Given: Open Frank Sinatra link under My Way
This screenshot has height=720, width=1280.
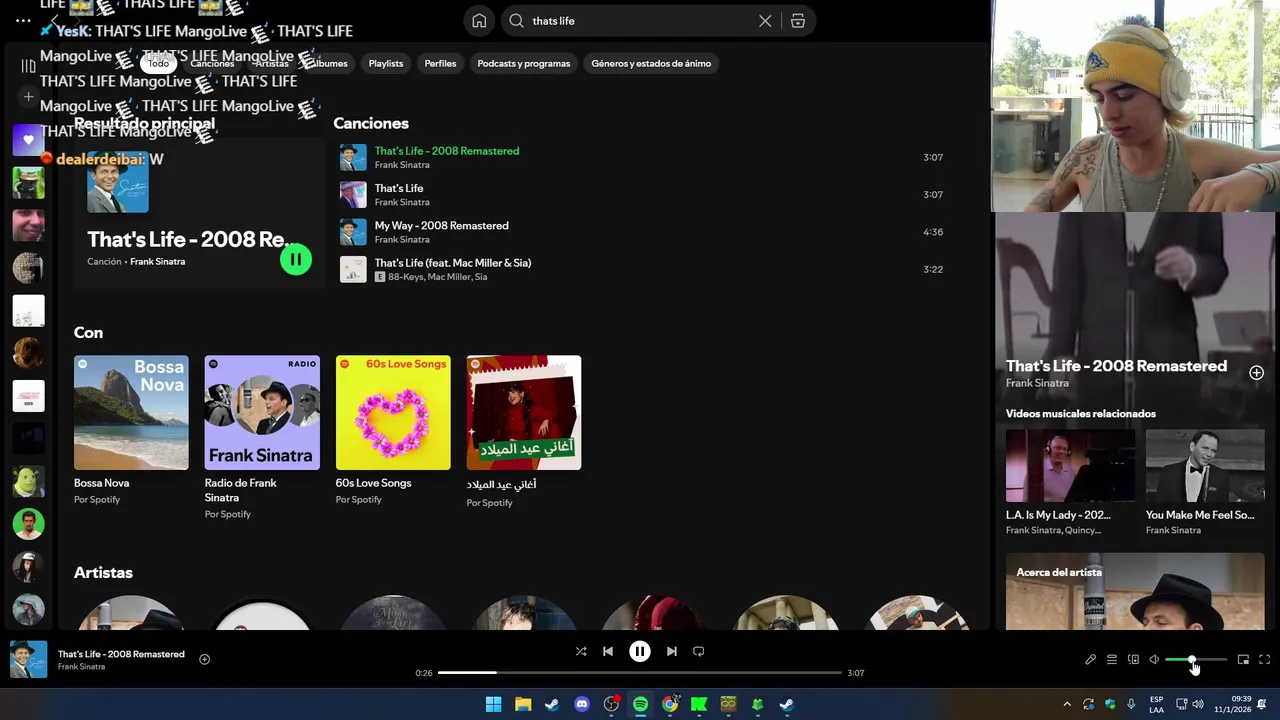Looking at the screenshot, I should point(402,240).
